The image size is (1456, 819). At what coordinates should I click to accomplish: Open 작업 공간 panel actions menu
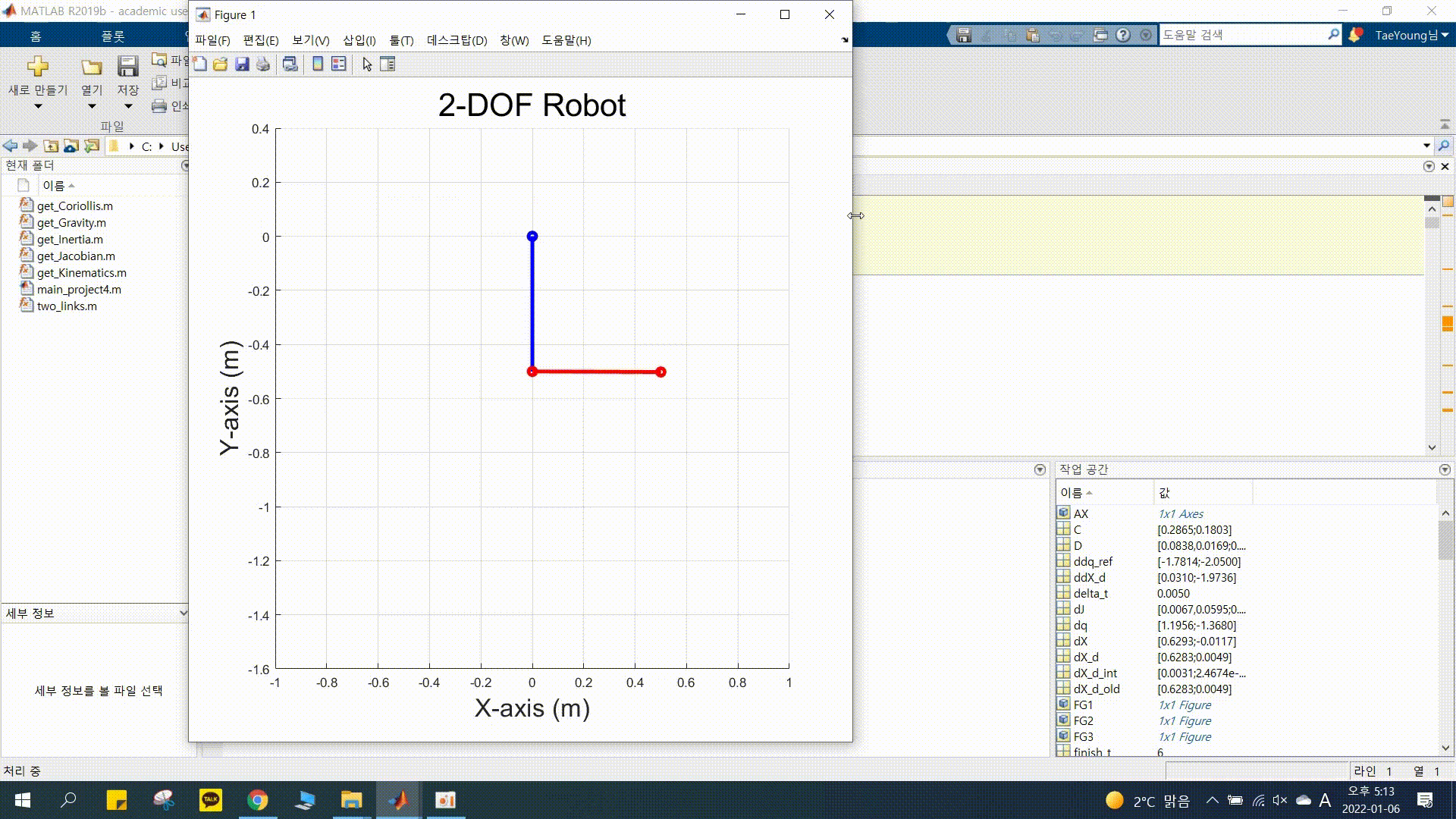[1445, 470]
